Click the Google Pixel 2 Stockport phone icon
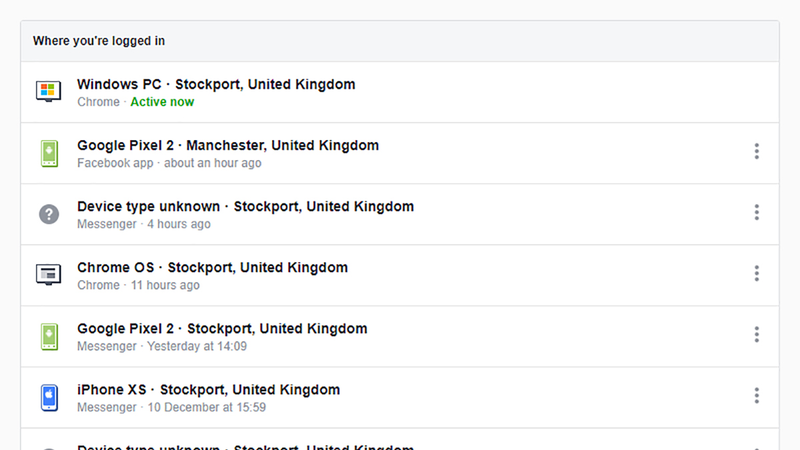This screenshot has height=450, width=800. click(49, 337)
